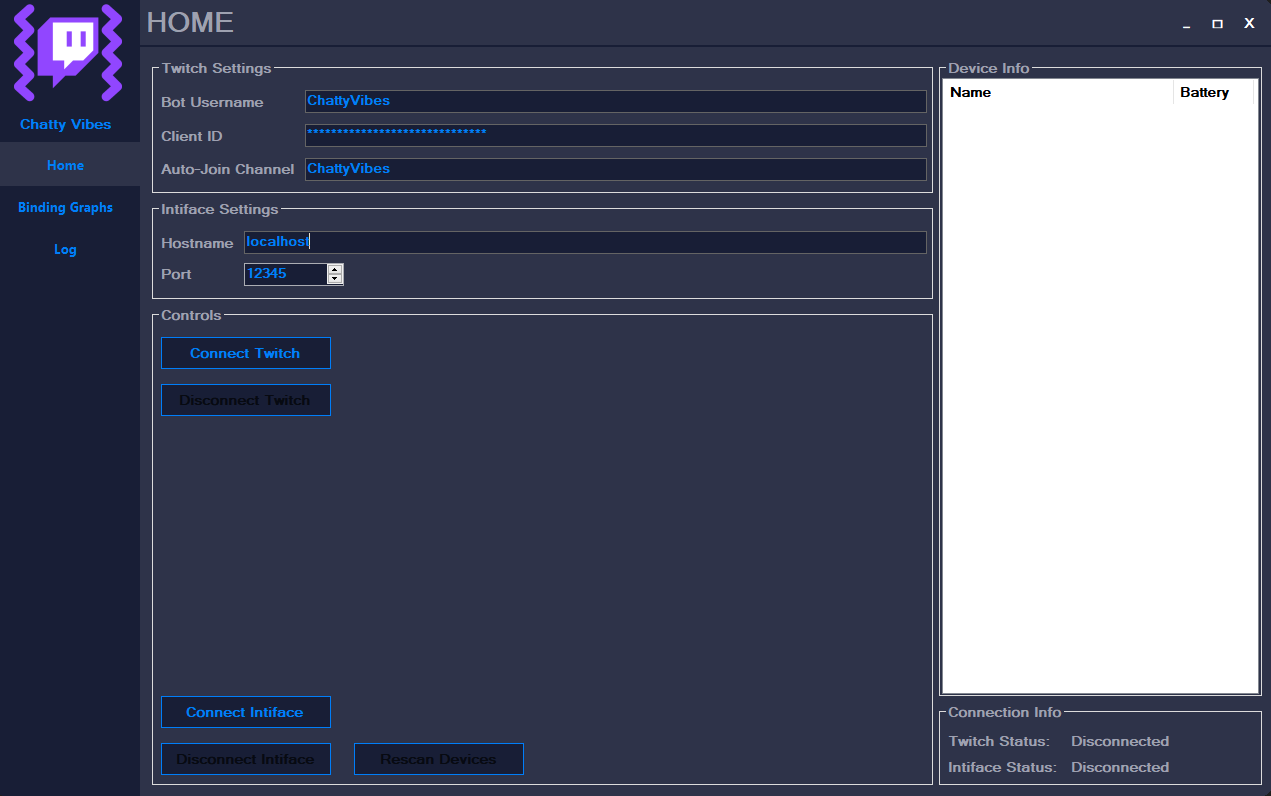The image size is (1271, 796).
Task: Click the Rescan Devices button
Action: (x=439, y=759)
